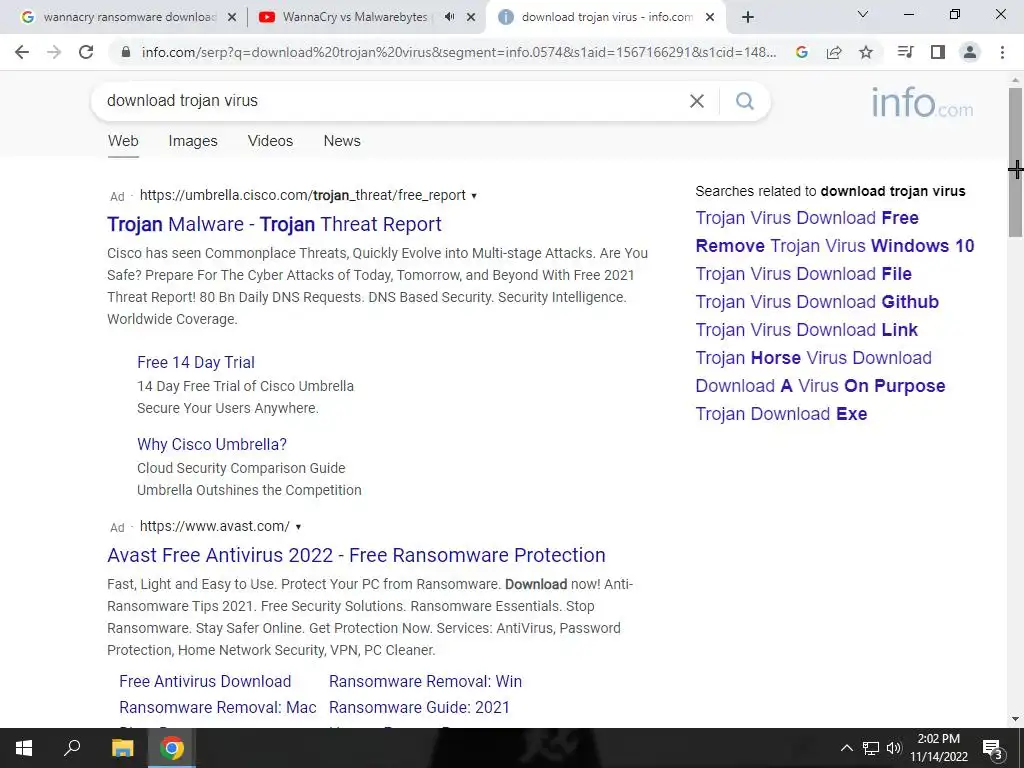The width and height of the screenshot is (1024, 768).
Task: Close the WannaCry vs Malwarebytes tab
Action: pyautogui.click(x=471, y=17)
